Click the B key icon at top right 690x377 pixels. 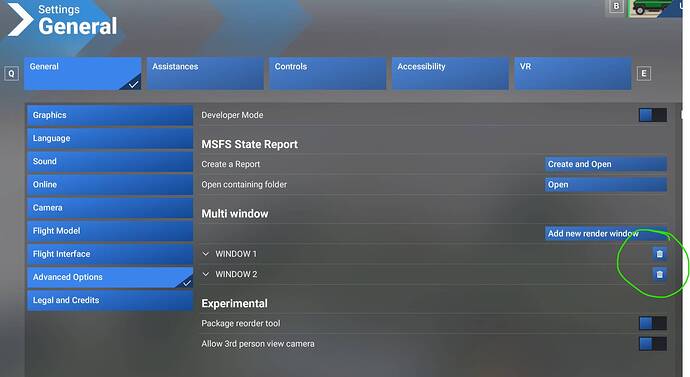(x=616, y=7)
